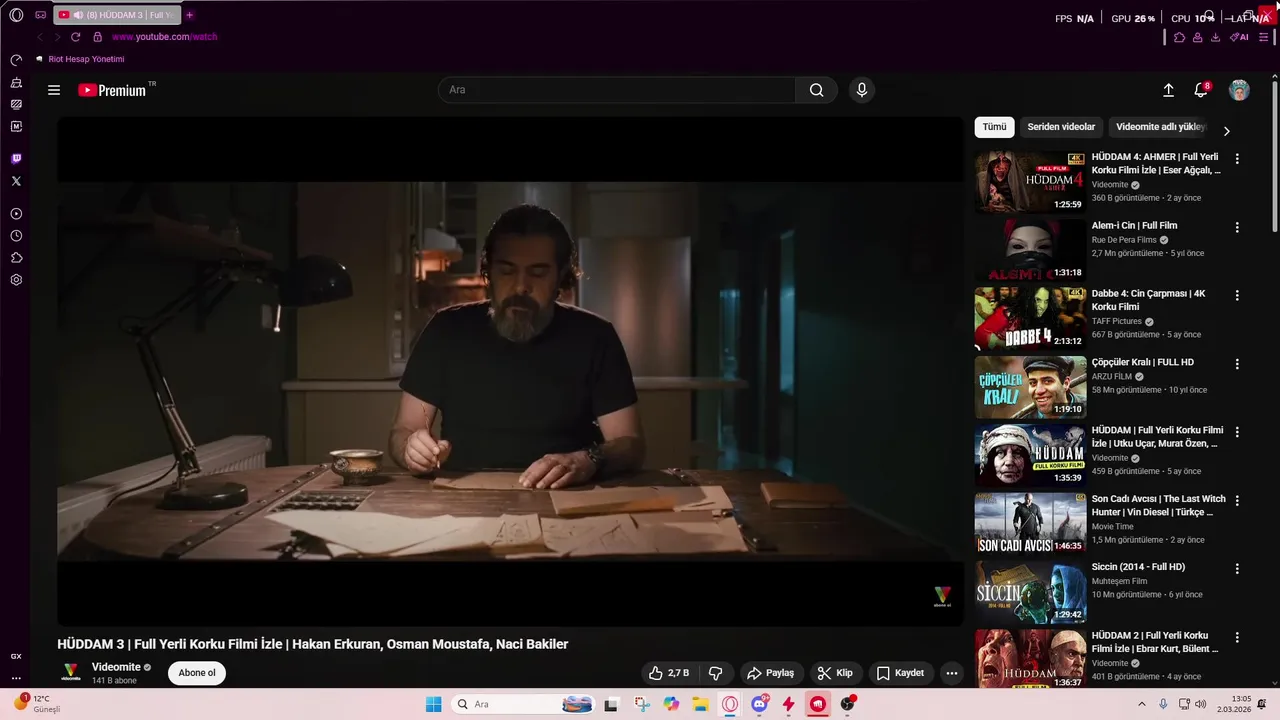Open Dabbe 4 video thumbnail
This screenshot has height=720, width=1280.
(1030, 318)
